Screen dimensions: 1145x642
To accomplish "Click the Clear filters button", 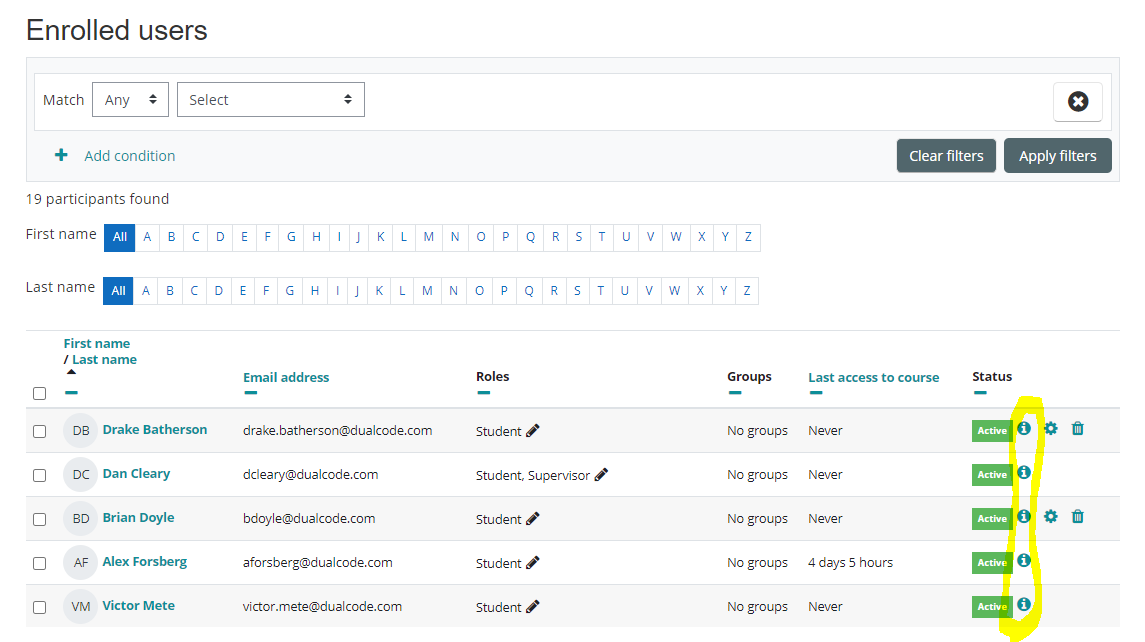I will tap(945, 156).
